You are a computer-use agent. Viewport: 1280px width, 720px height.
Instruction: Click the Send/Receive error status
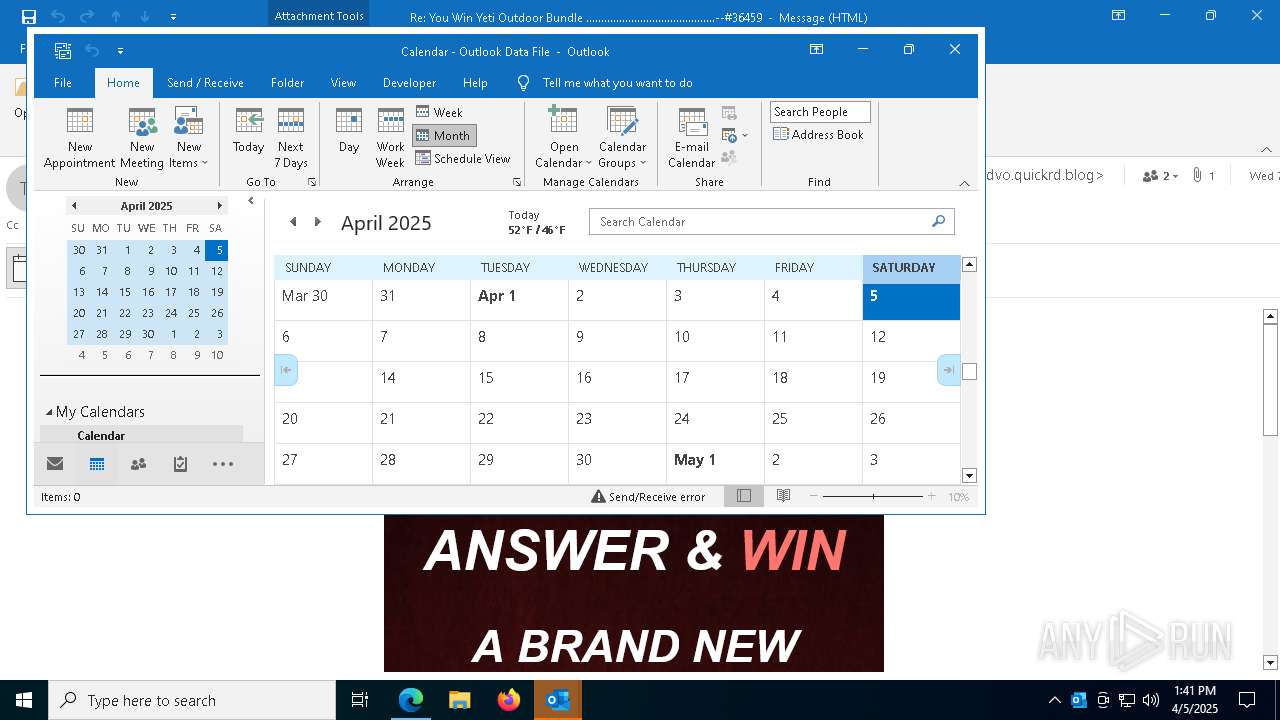click(648, 497)
